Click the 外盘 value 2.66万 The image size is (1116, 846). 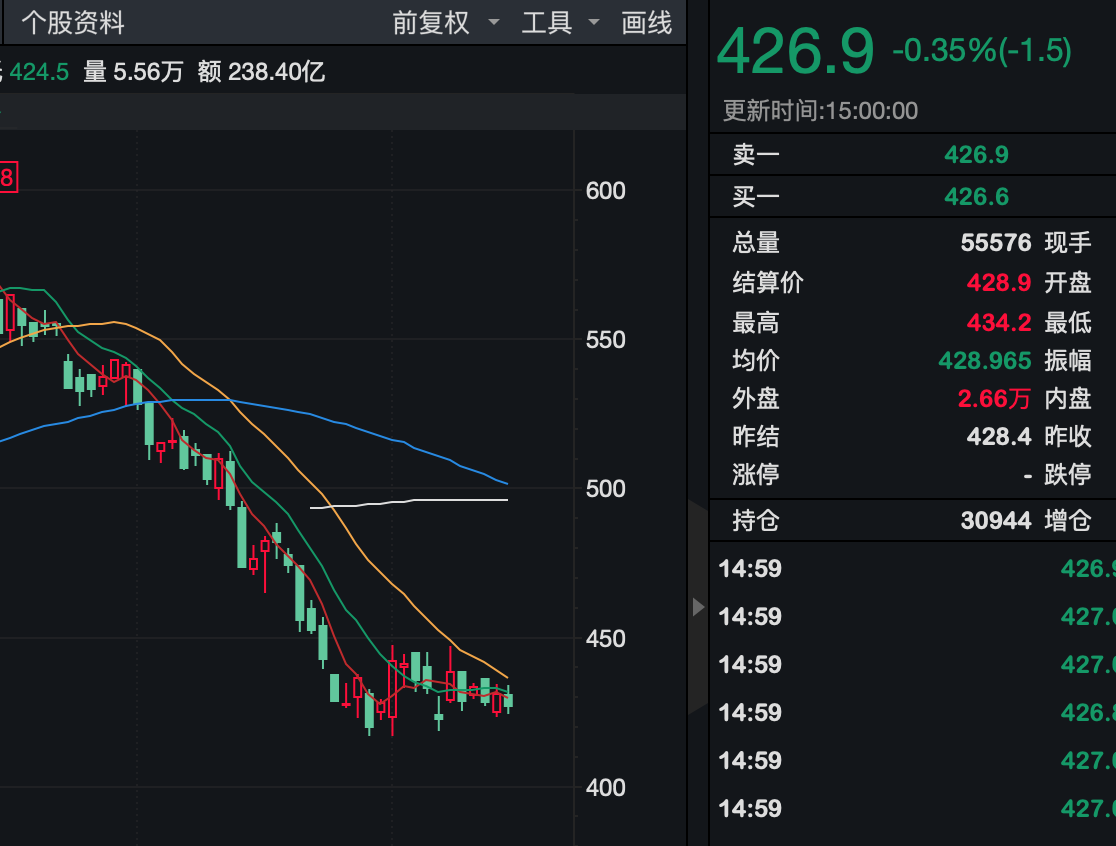pos(994,398)
